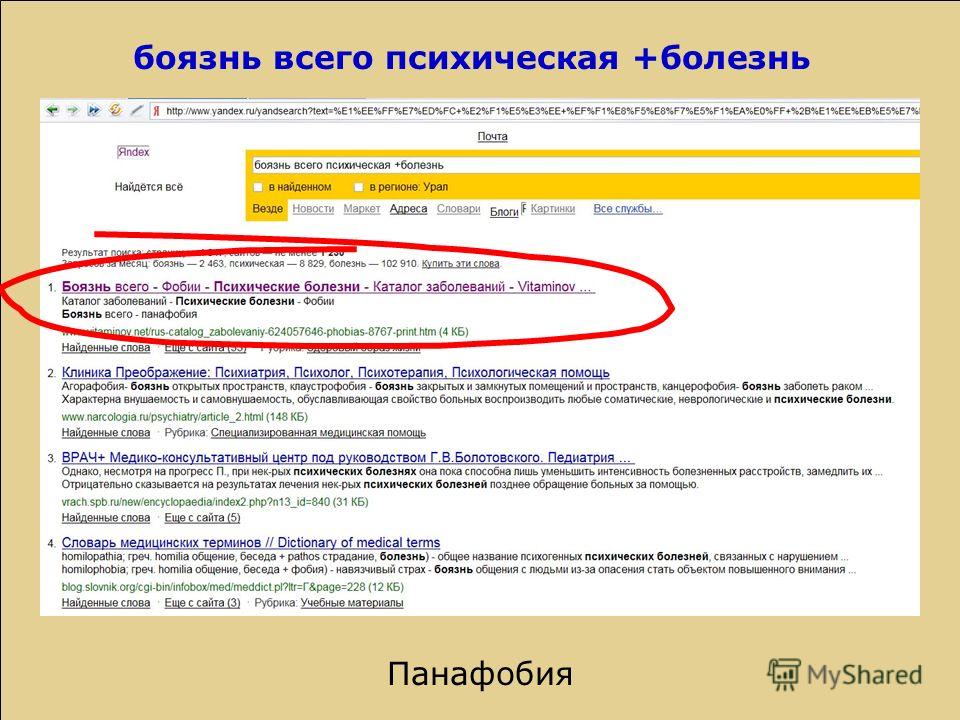Image resolution: width=960 pixels, height=720 pixels.
Task: Open the Почта link
Action: [492, 136]
